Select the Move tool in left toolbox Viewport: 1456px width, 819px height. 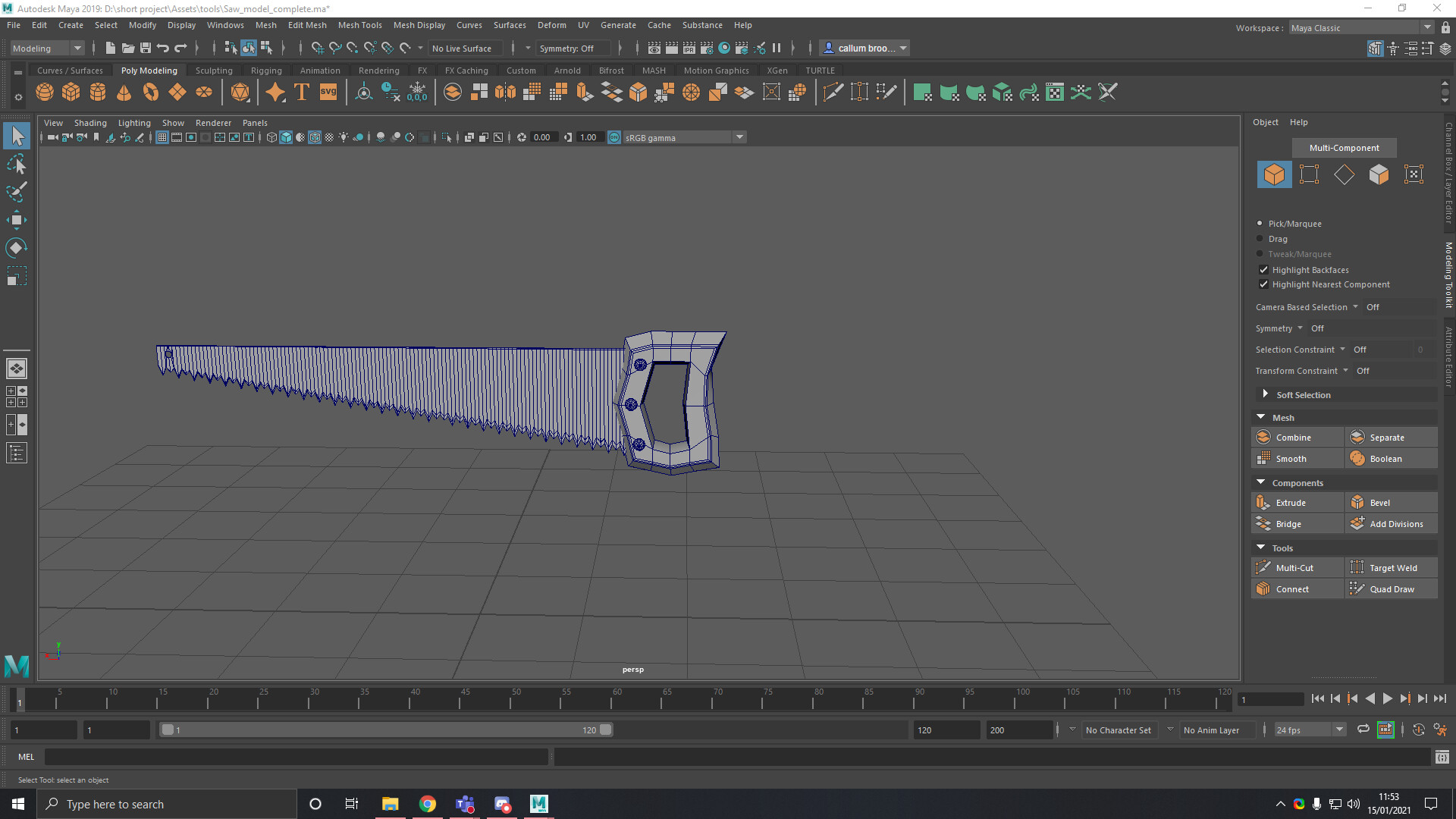click(x=17, y=220)
